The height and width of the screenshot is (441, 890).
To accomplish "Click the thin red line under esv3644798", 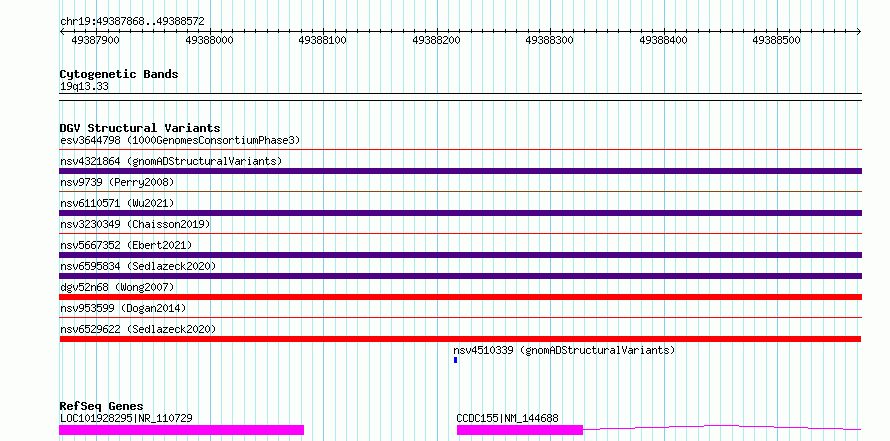I will (460, 150).
